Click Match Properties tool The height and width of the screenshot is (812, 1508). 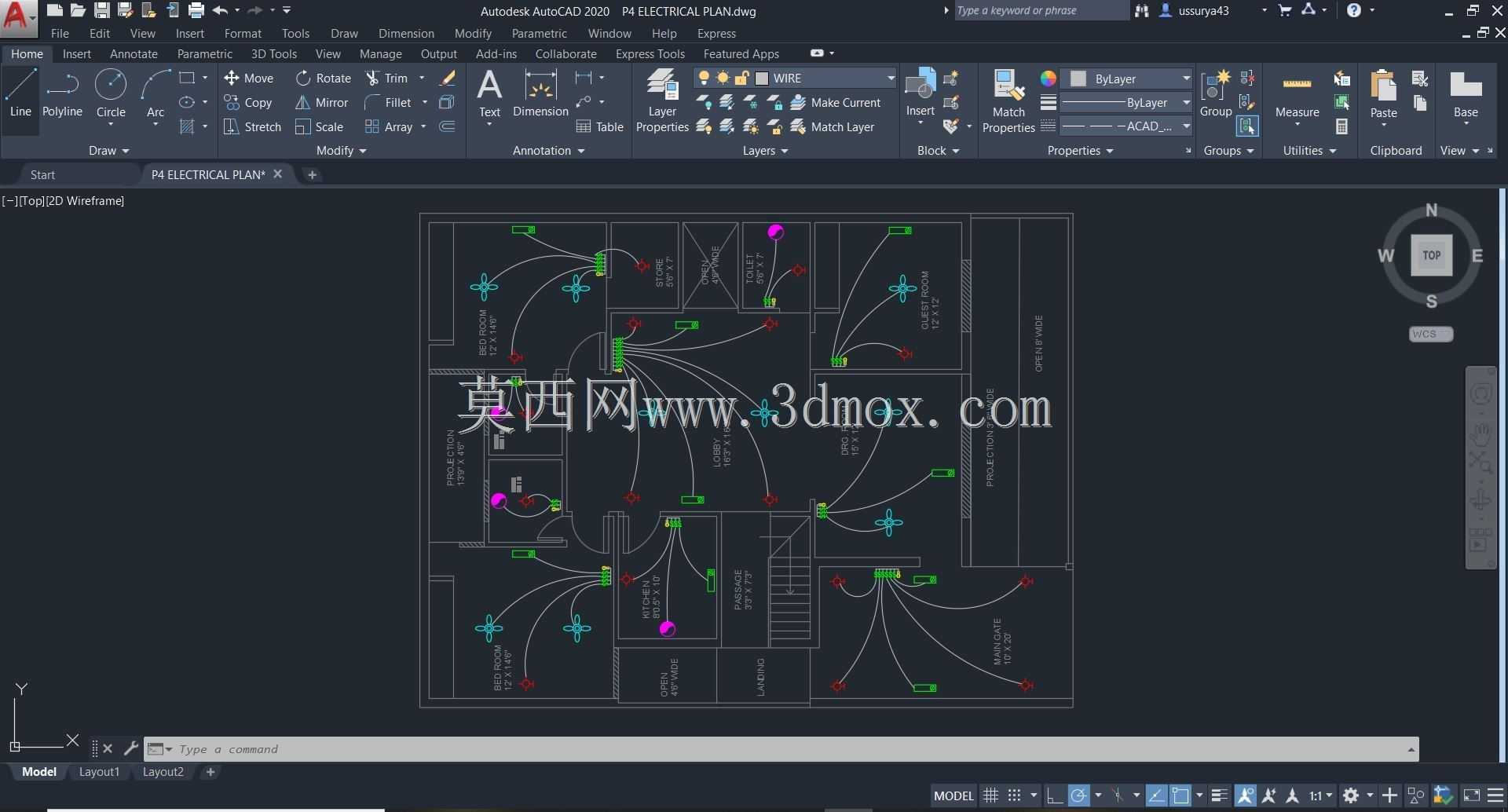pyautogui.click(x=1008, y=101)
